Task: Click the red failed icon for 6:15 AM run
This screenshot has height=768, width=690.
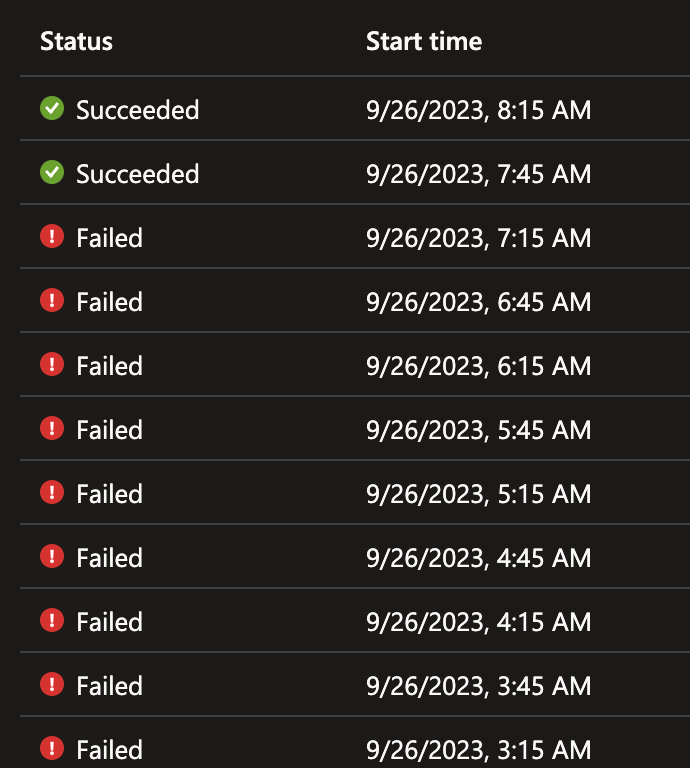Action: coord(52,364)
